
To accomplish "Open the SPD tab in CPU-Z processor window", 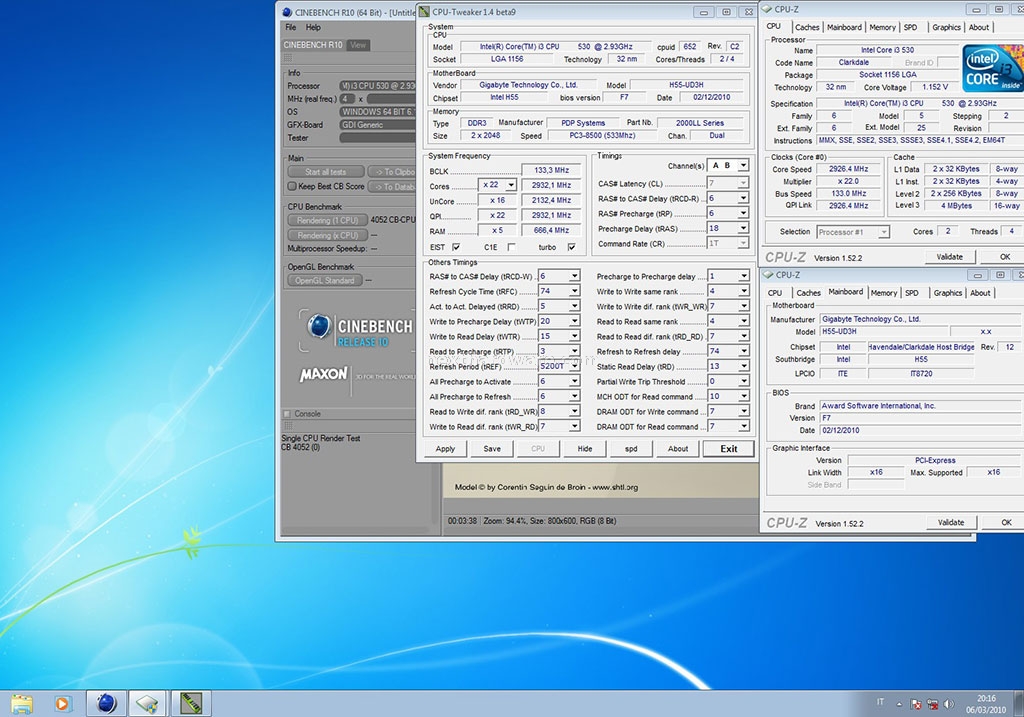I will point(910,27).
